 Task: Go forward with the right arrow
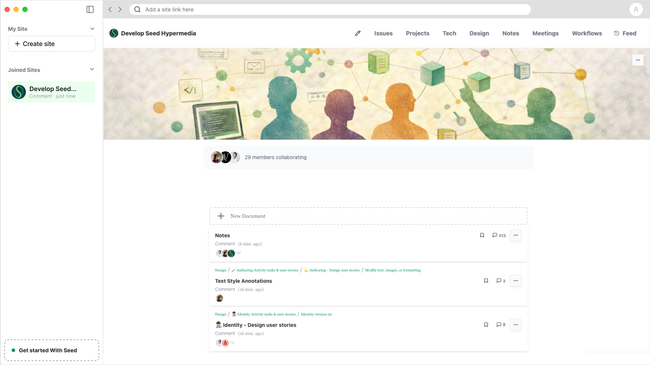click(x=120, y=9)
